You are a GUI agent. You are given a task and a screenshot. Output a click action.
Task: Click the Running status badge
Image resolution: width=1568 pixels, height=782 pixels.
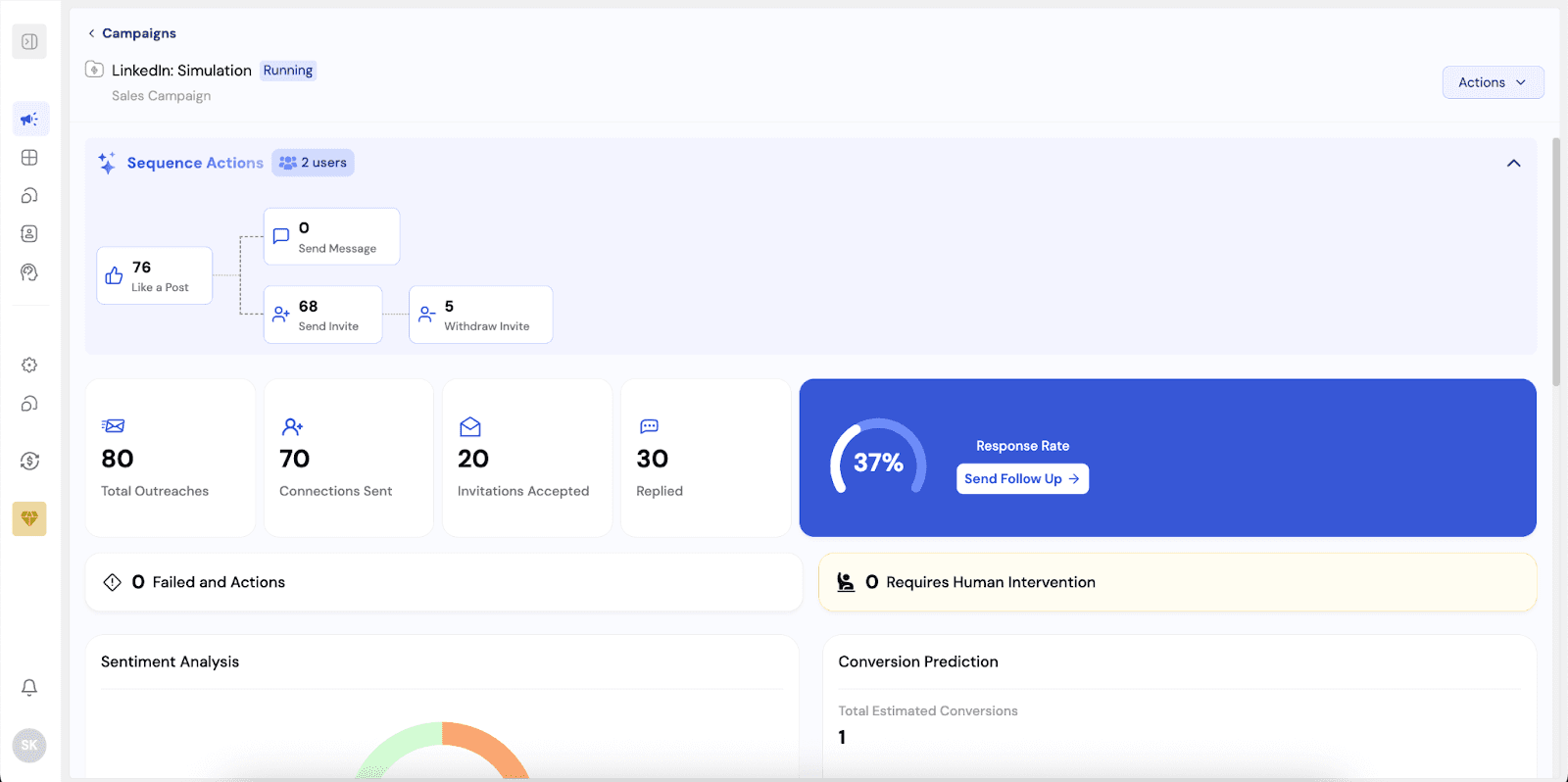[288, 71]
